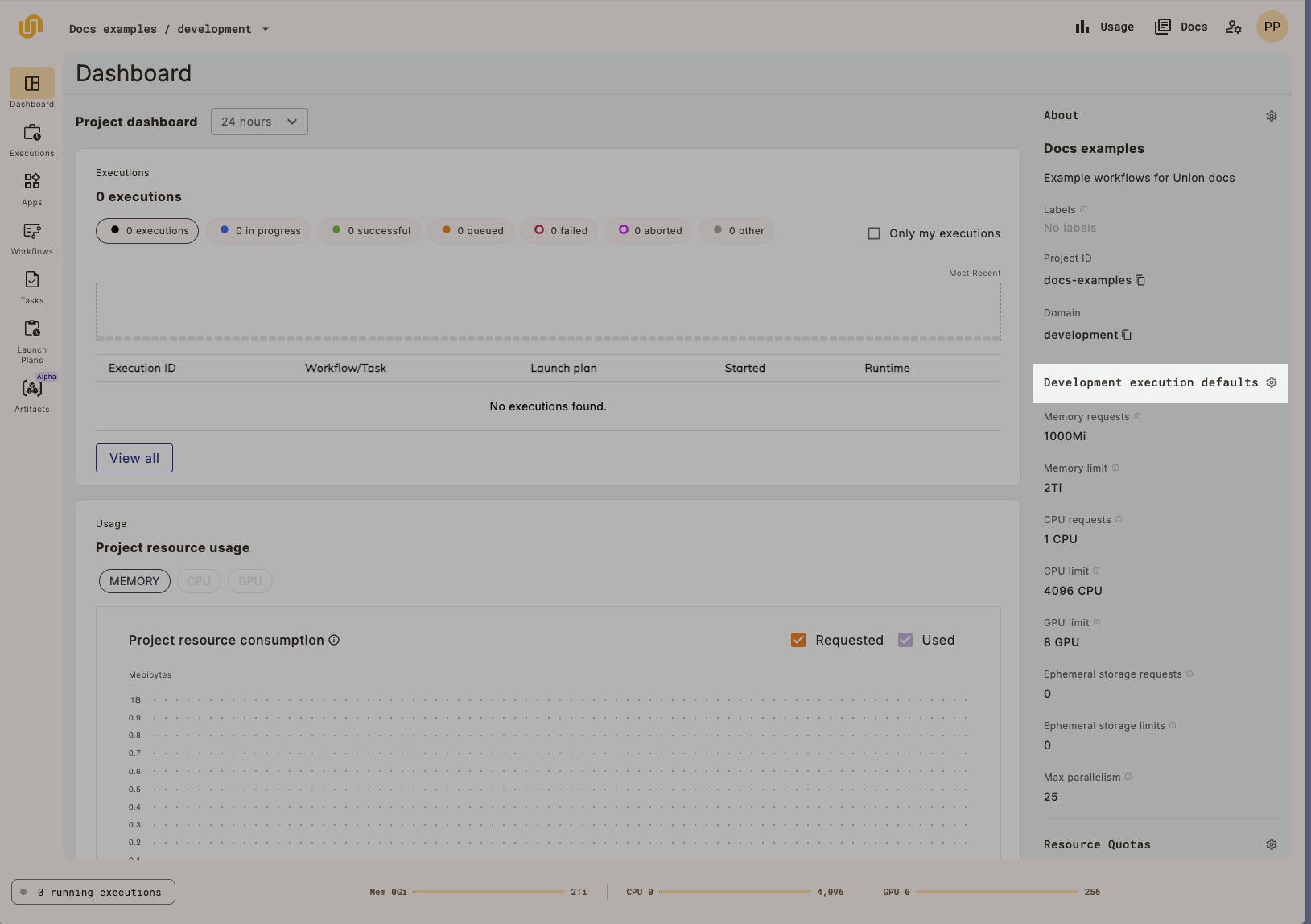Screen dimensions: 1311x924
Task: Open the Tasks sidebar section
Action: [32, 287]
